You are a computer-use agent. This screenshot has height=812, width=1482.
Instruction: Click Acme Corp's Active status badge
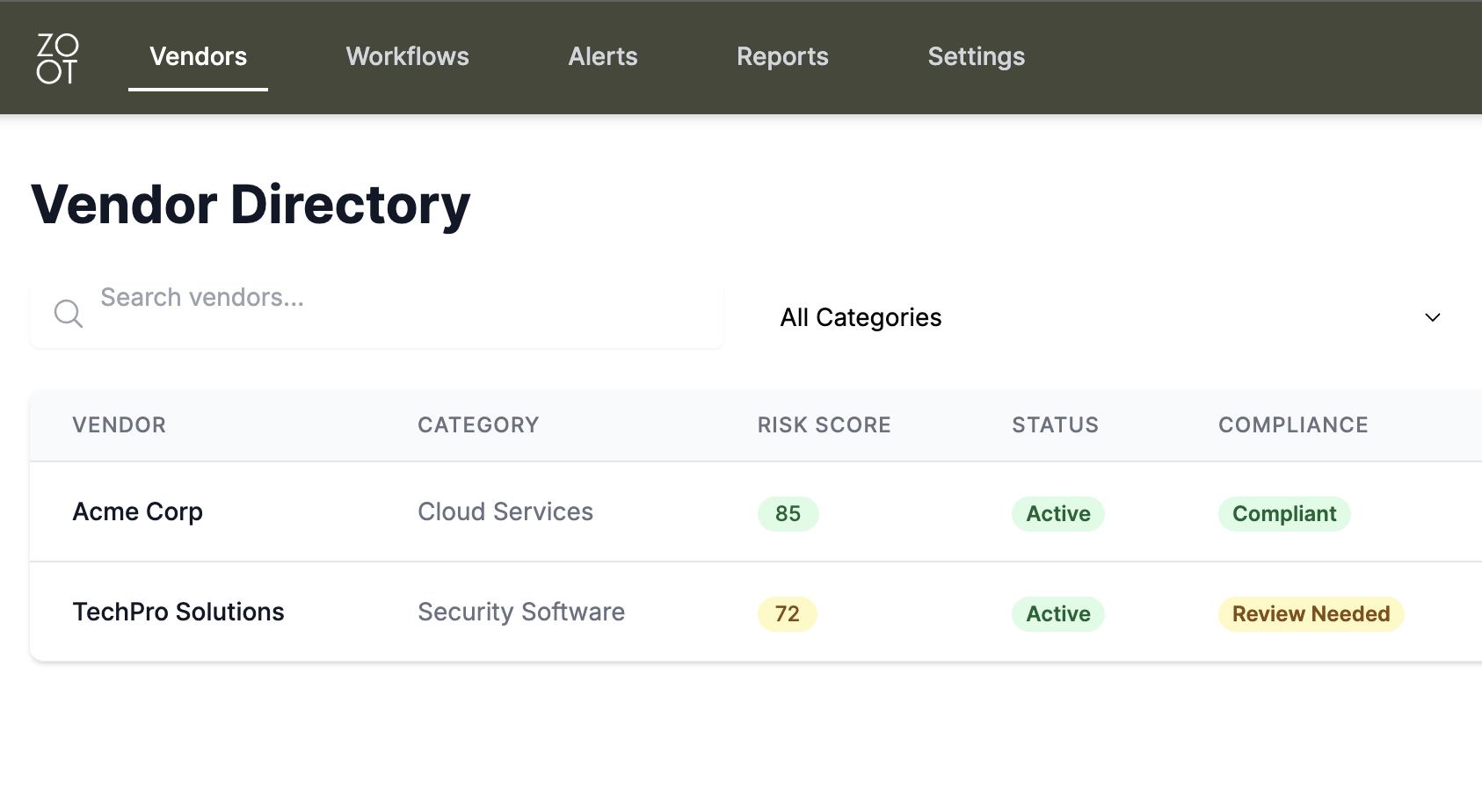coord(1058,514)
